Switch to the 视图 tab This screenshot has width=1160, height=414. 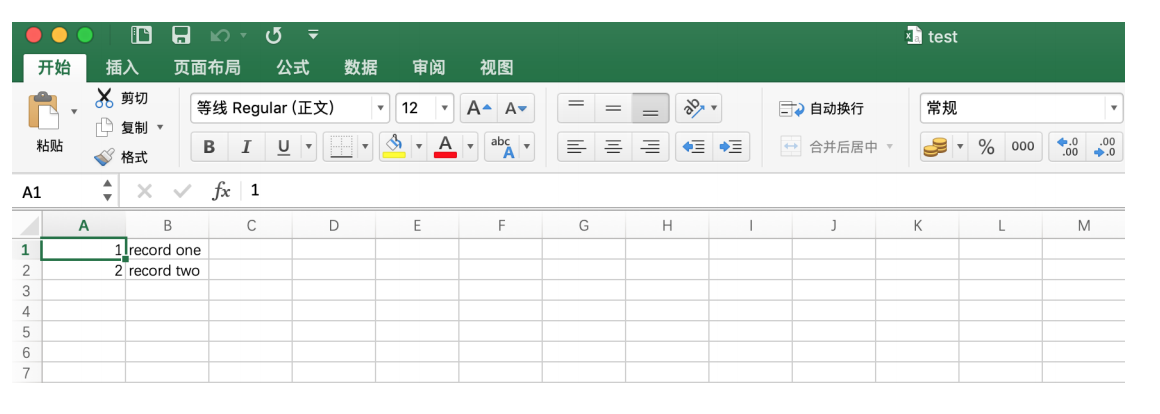(496, 68)
